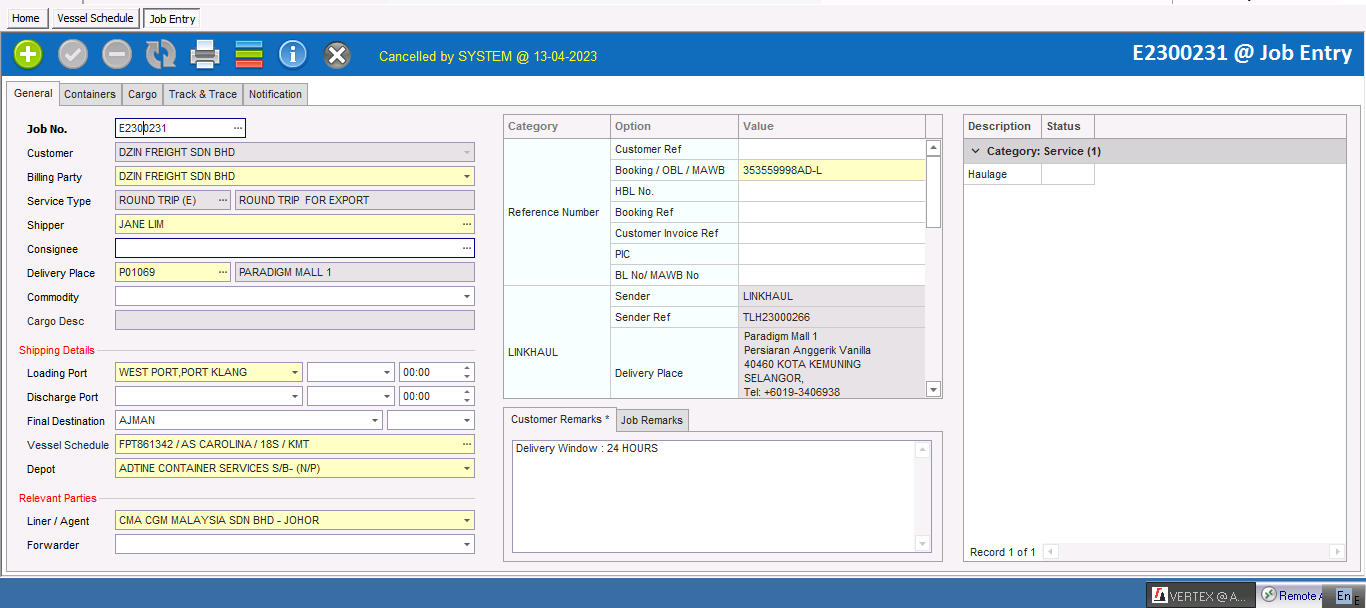Click the printer icon in toolbar
Viewport: 1366px width, 608px height.
(205, 54)
